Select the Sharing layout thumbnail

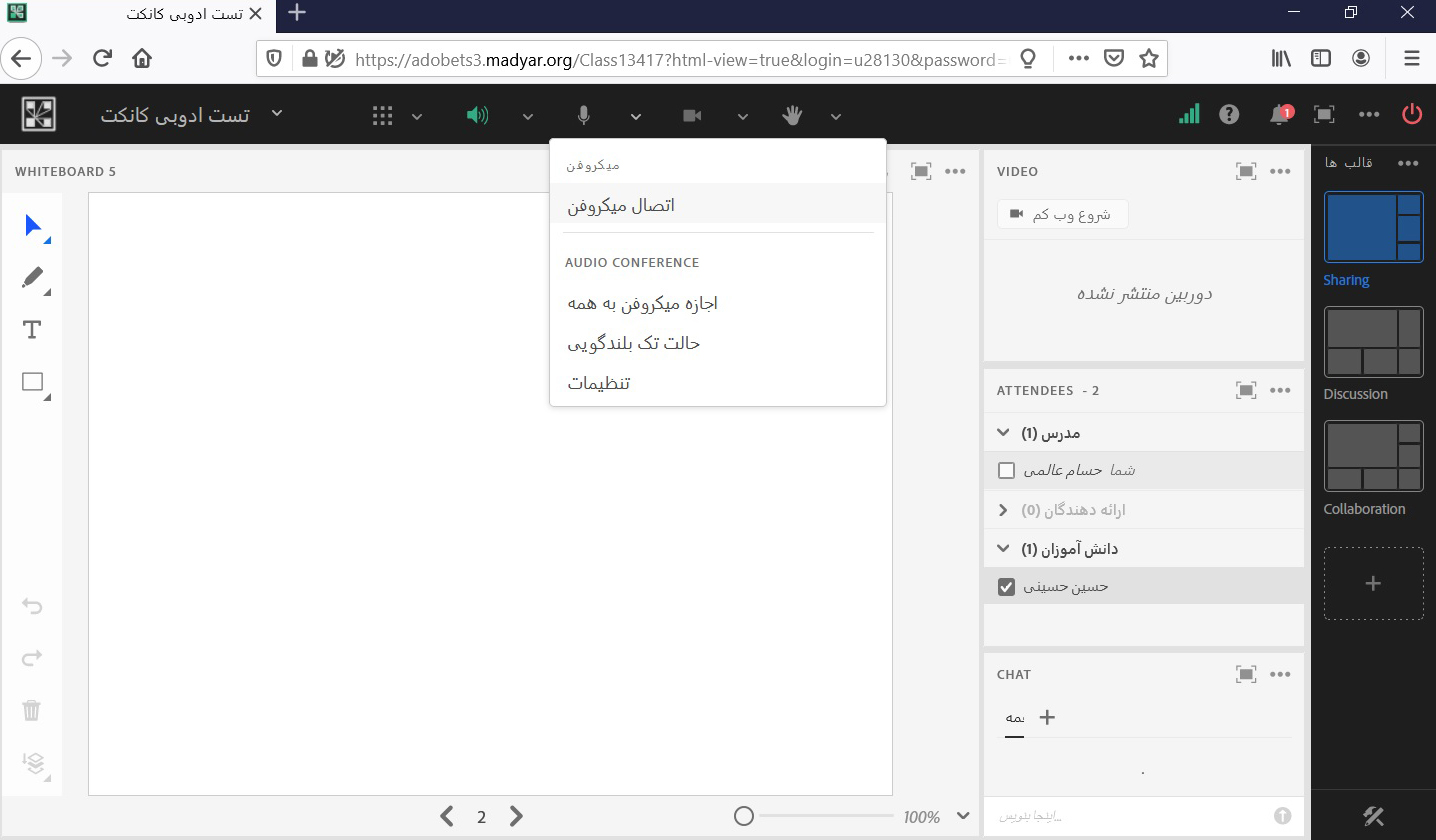point(1373,227)
